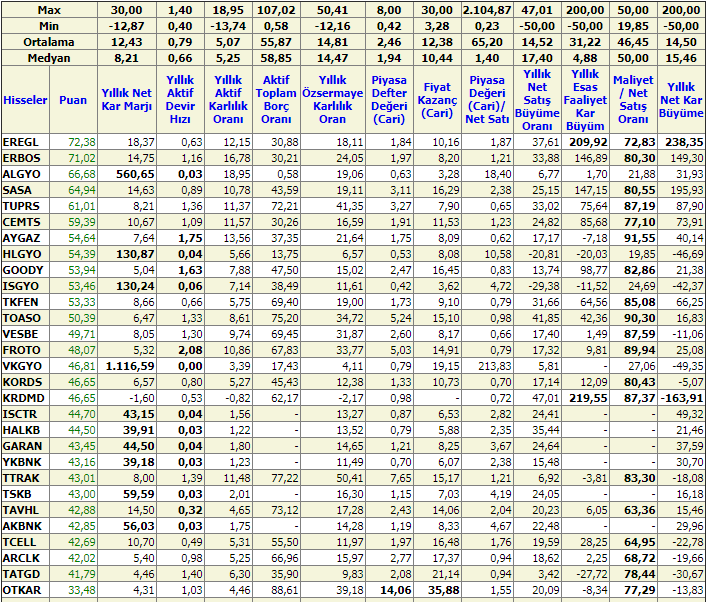707x602 pixels.
Task: Click the Min row label
Action: point(49,26)
